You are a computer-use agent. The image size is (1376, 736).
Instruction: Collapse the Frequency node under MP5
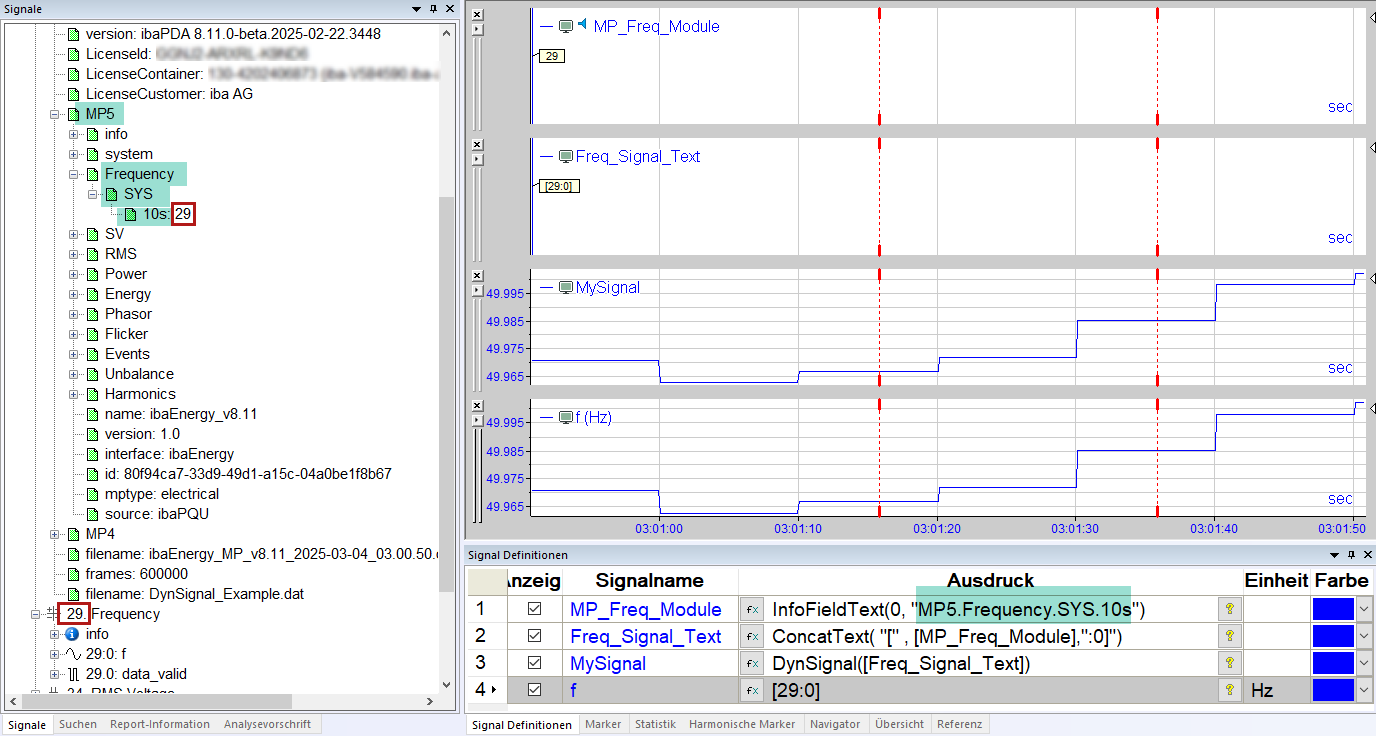click(x=73, y=174)
